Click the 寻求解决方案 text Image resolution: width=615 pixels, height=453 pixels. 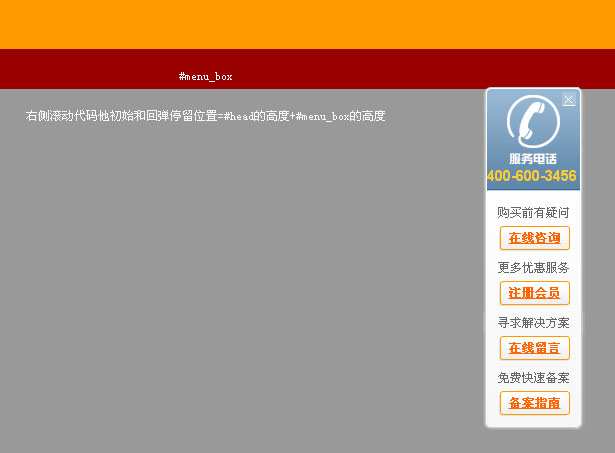(533, 323)
